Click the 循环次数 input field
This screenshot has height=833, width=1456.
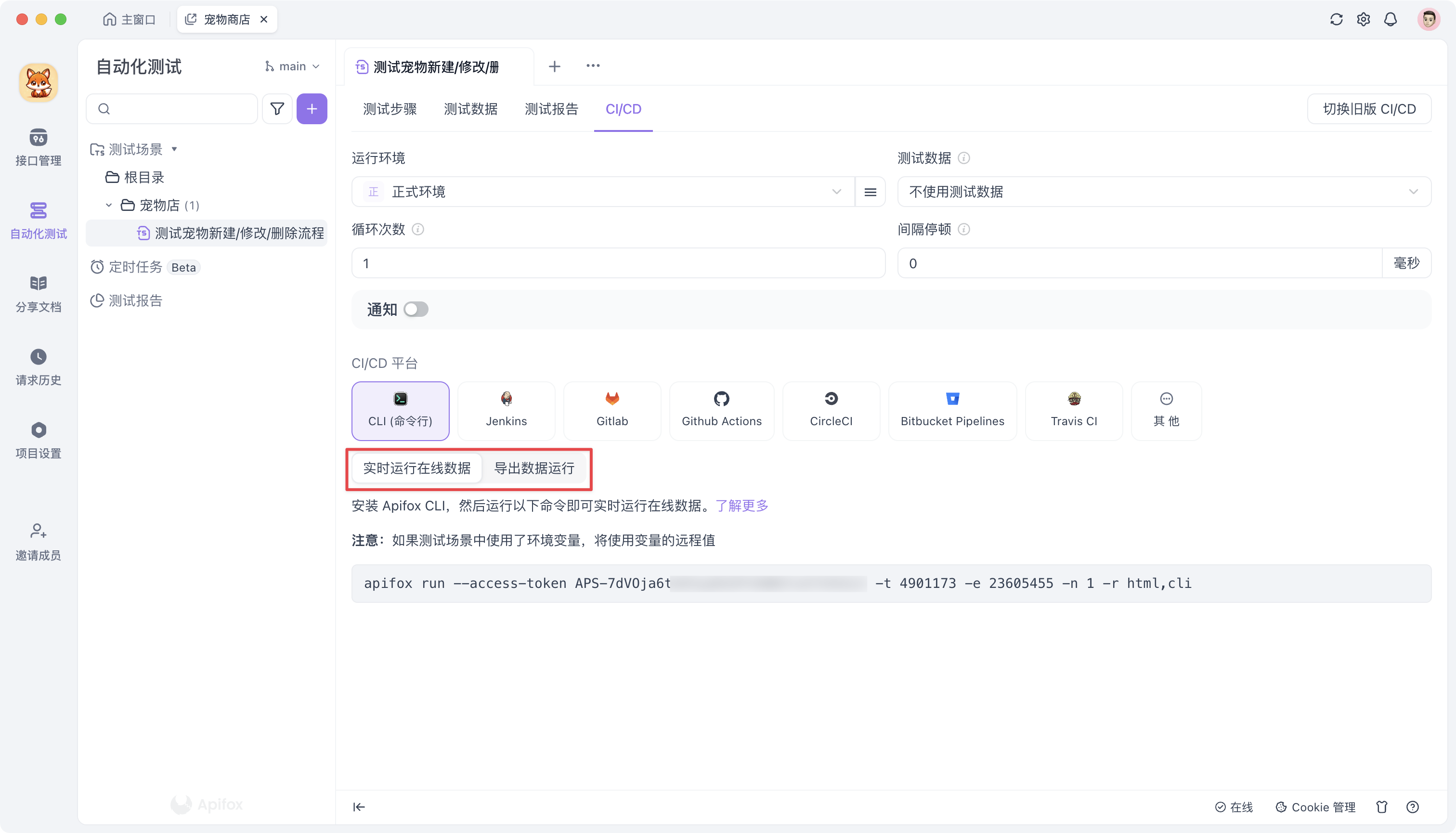[x=617, y=262]
